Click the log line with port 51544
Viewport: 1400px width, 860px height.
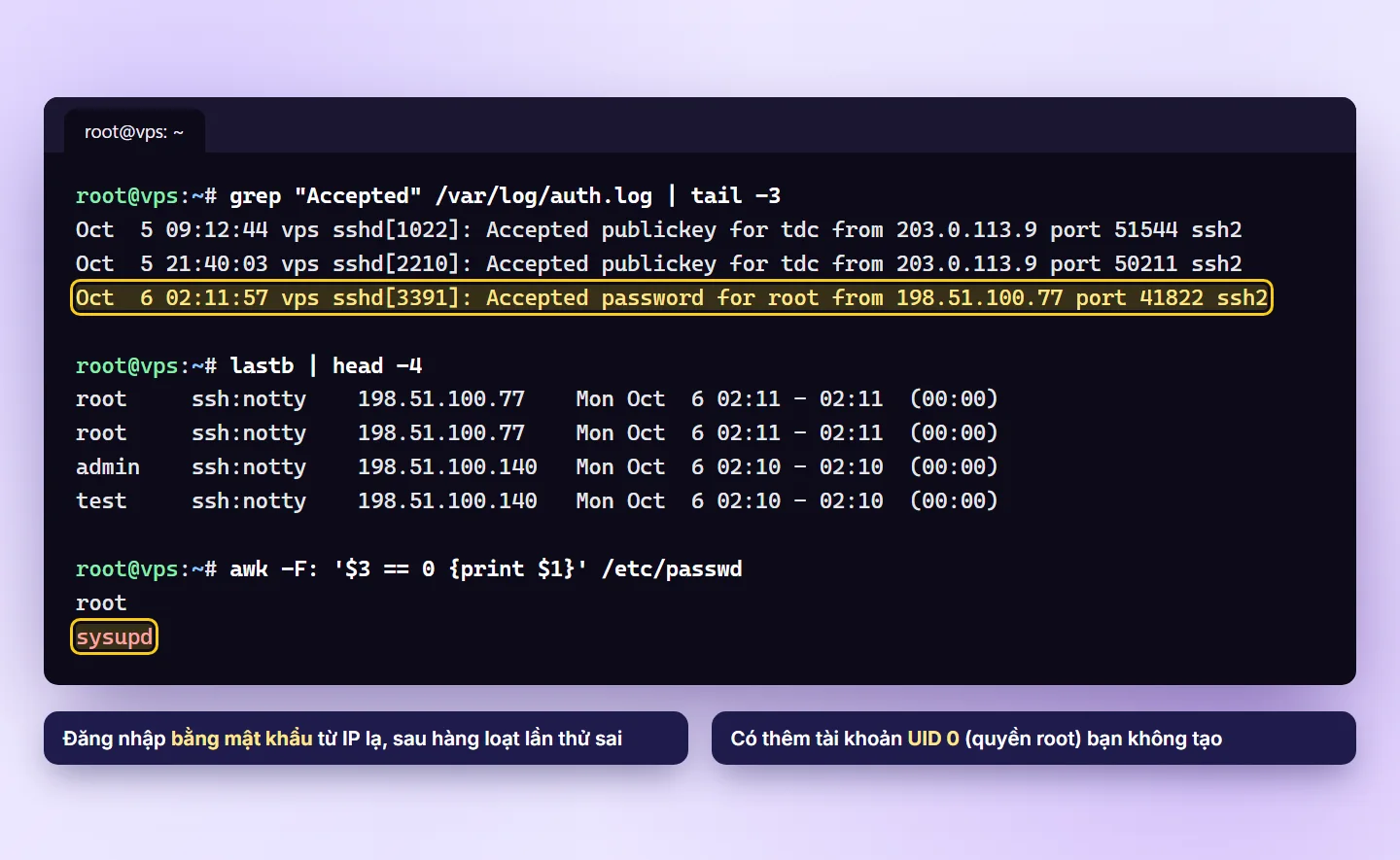[x=659, y=230]
